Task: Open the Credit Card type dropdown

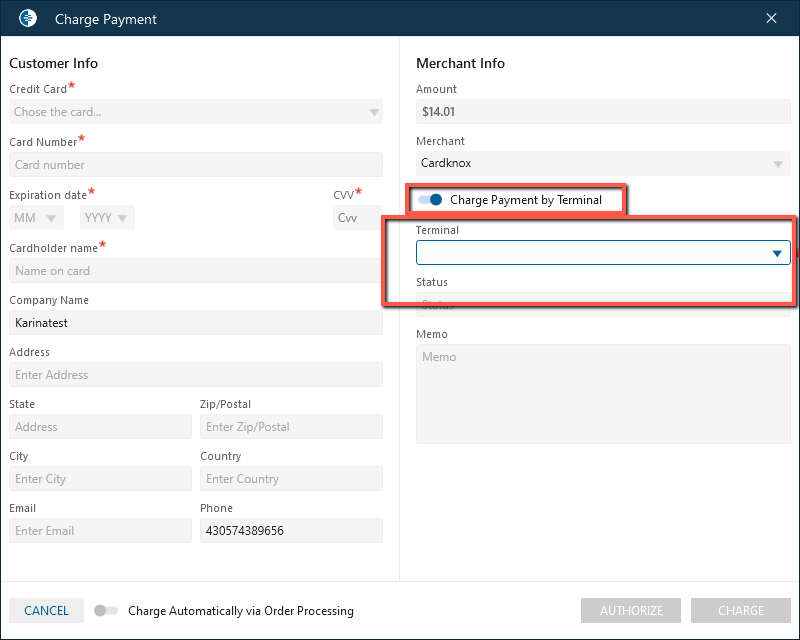Action: point(195,112)
